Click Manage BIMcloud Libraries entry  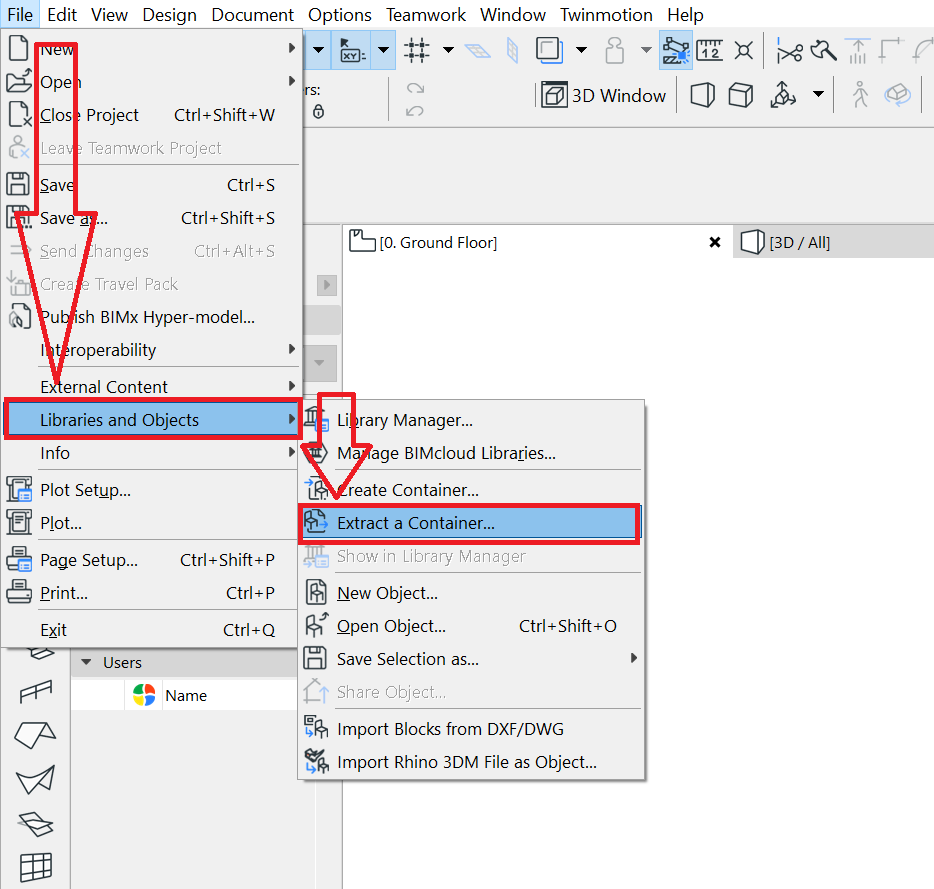click(471, 453)
